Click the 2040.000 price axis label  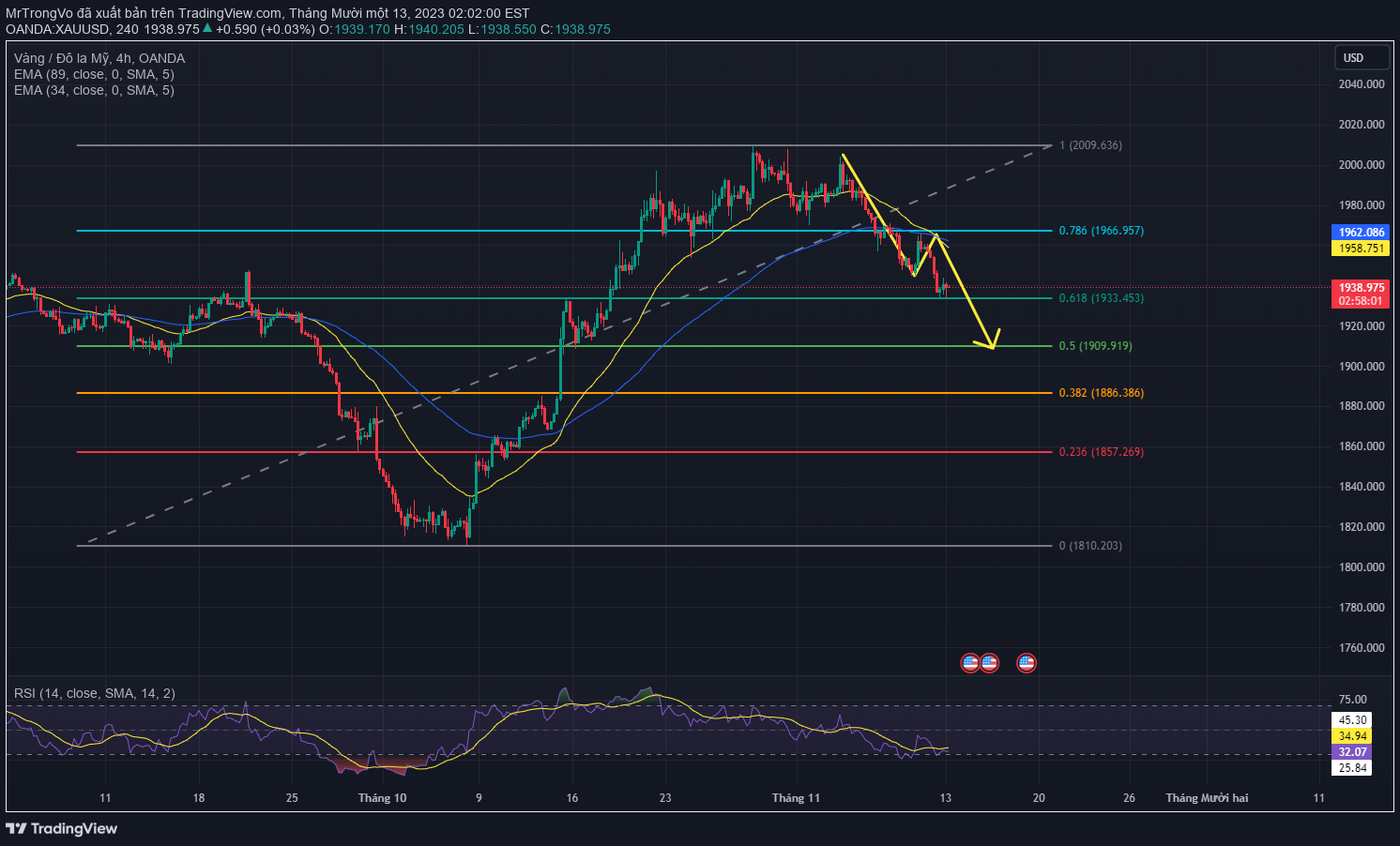point(1362,84)
